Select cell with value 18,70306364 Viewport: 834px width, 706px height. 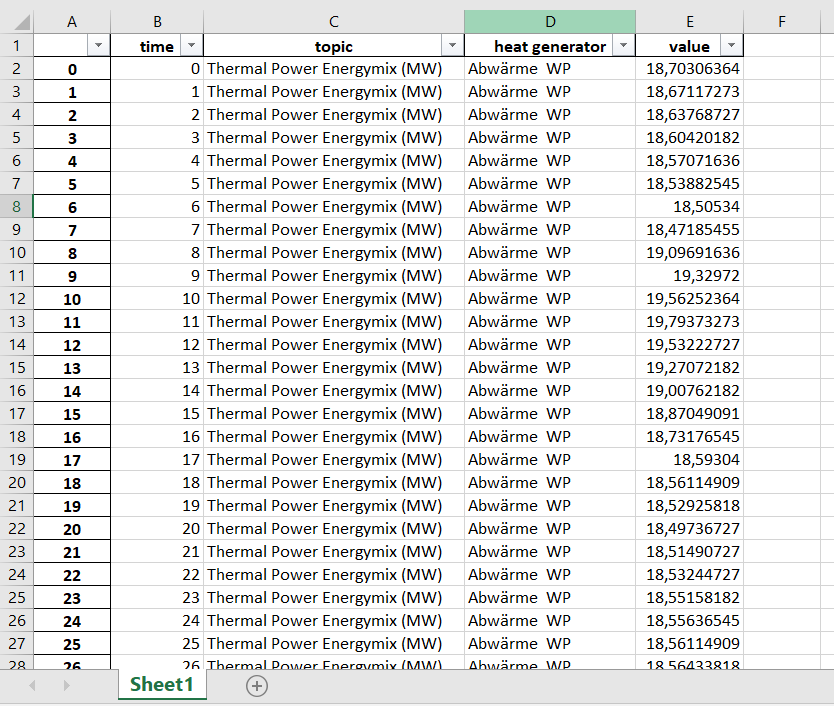[689, 69]
